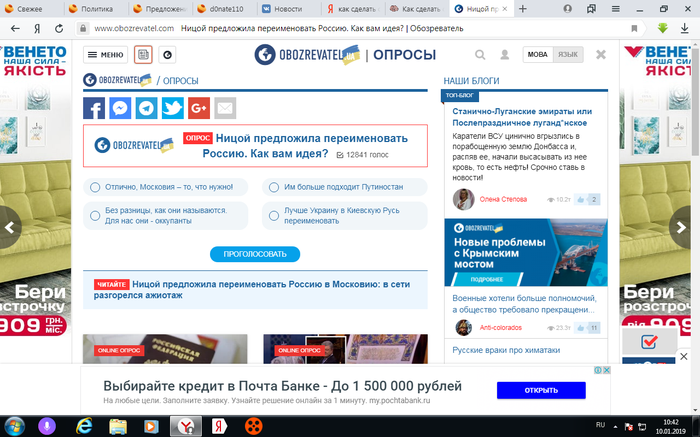Screen dimensions: 700x437
Task: Share poll via Telegram
Action: 146,108
